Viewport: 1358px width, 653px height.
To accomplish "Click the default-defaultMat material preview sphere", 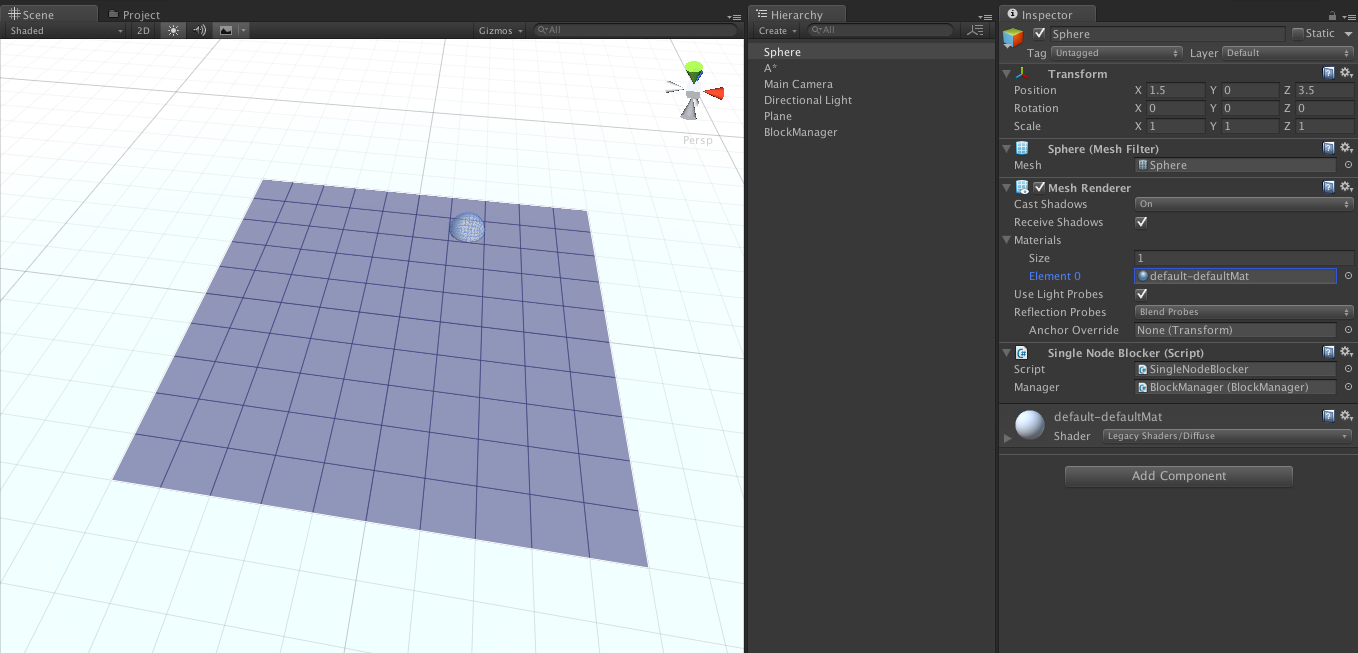I will point(1030,425).
